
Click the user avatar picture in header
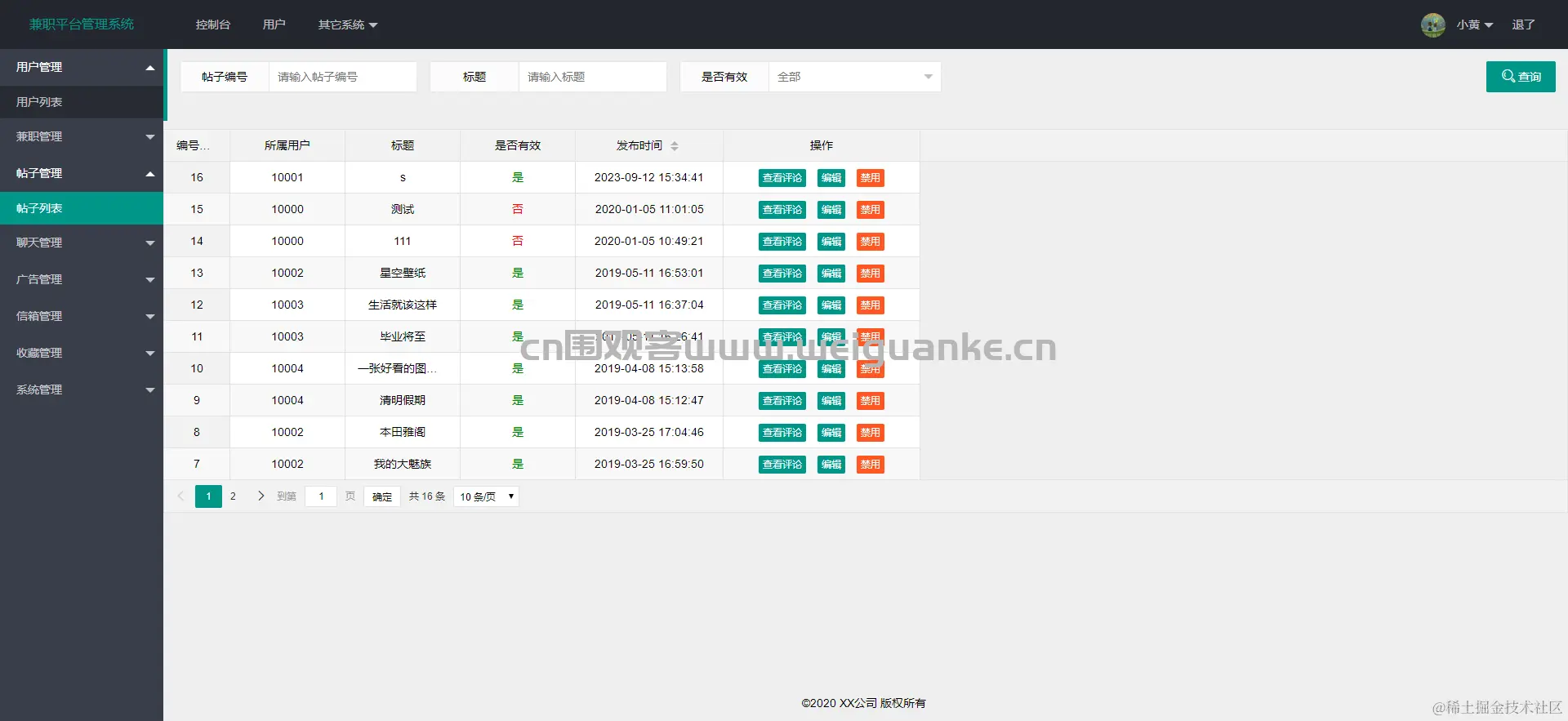point(1432,24)
